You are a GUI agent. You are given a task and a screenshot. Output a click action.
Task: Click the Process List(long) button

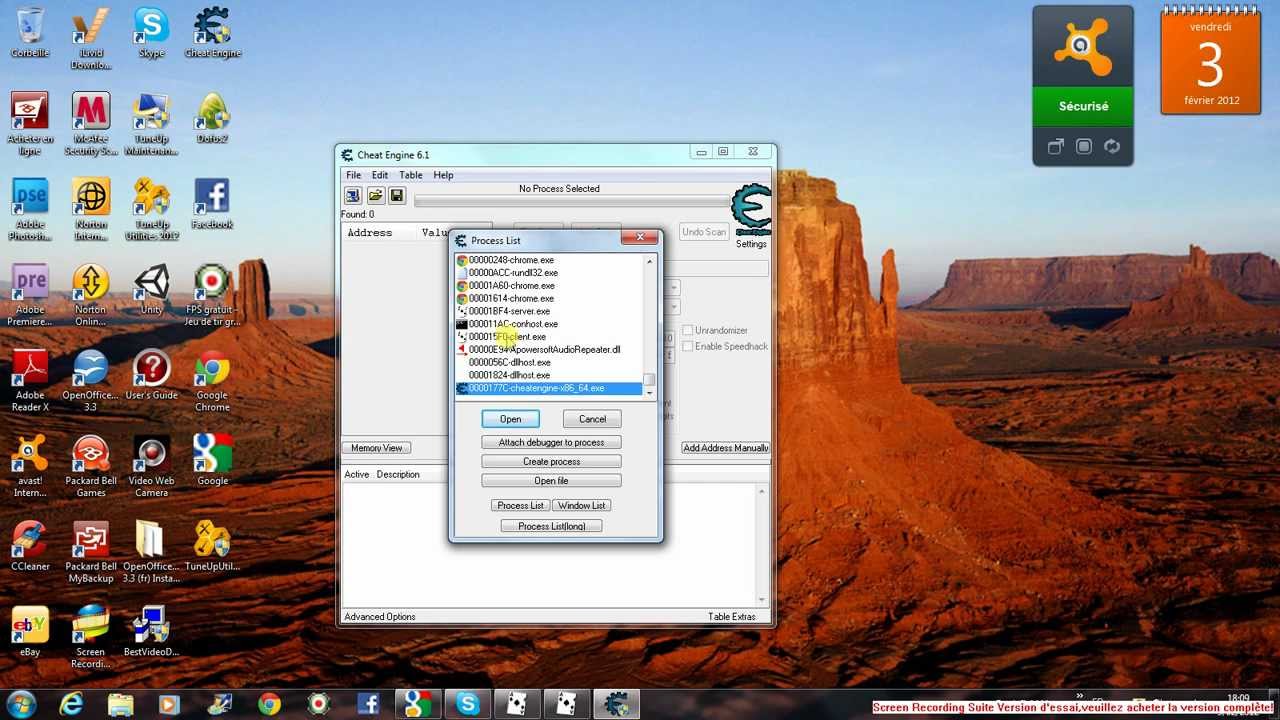[552, 526]
